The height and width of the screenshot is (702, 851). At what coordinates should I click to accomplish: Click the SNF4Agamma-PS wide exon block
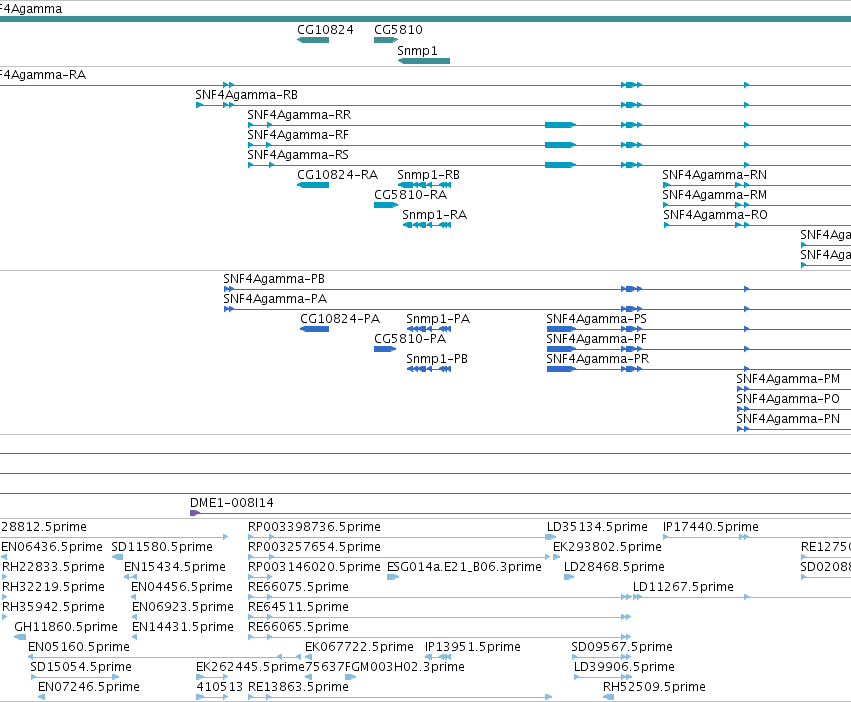pos(561,329)
